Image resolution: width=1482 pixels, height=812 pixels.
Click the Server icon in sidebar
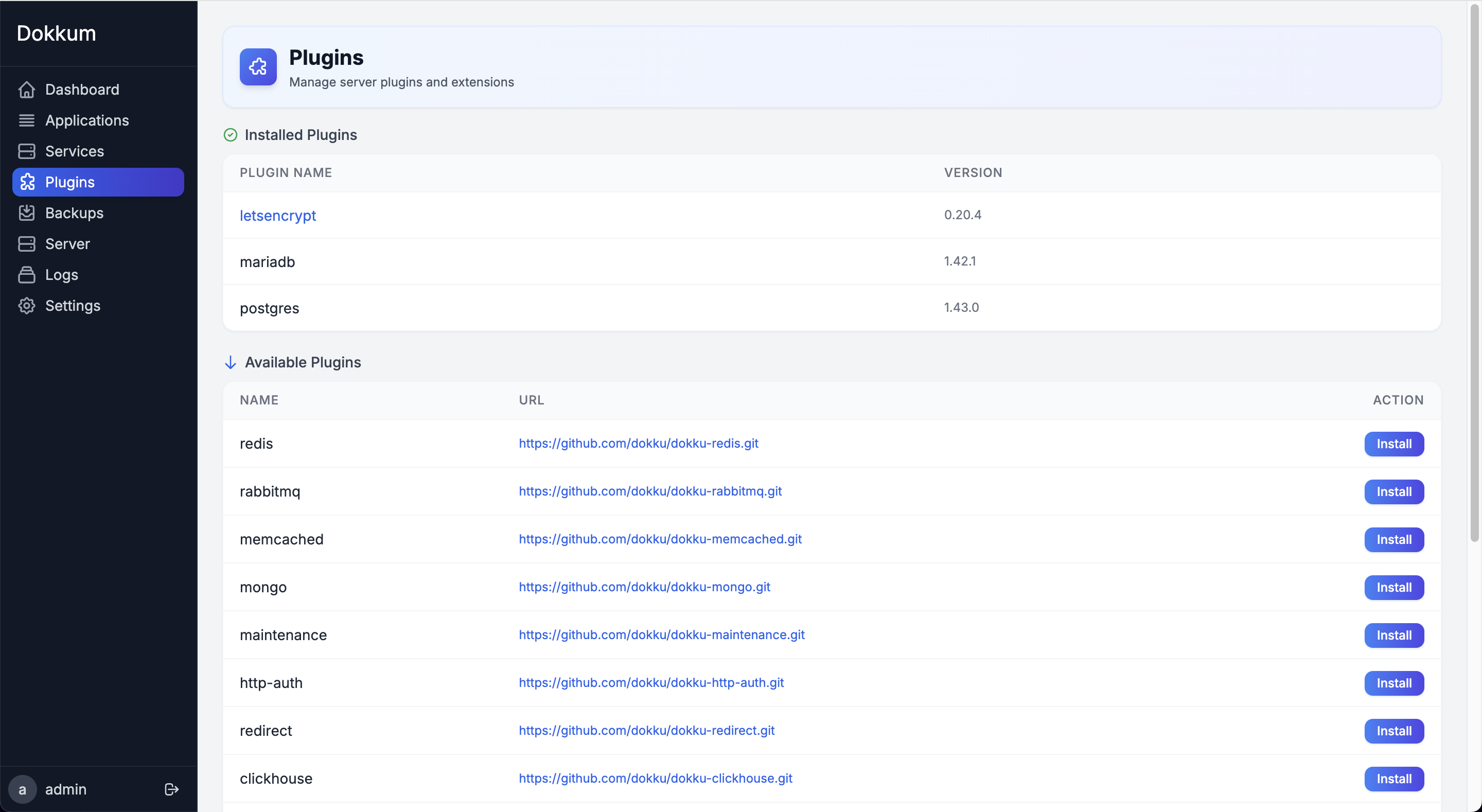coord(27,243)
